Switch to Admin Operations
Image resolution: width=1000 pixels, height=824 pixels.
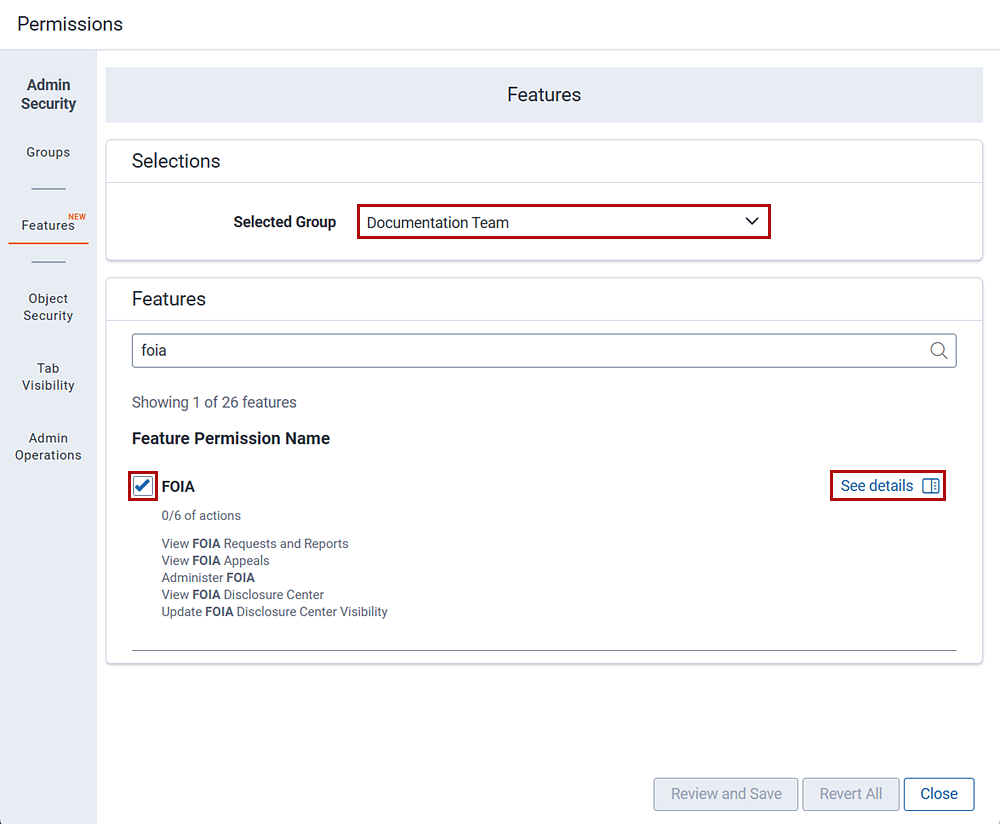[x=48, y=446]
